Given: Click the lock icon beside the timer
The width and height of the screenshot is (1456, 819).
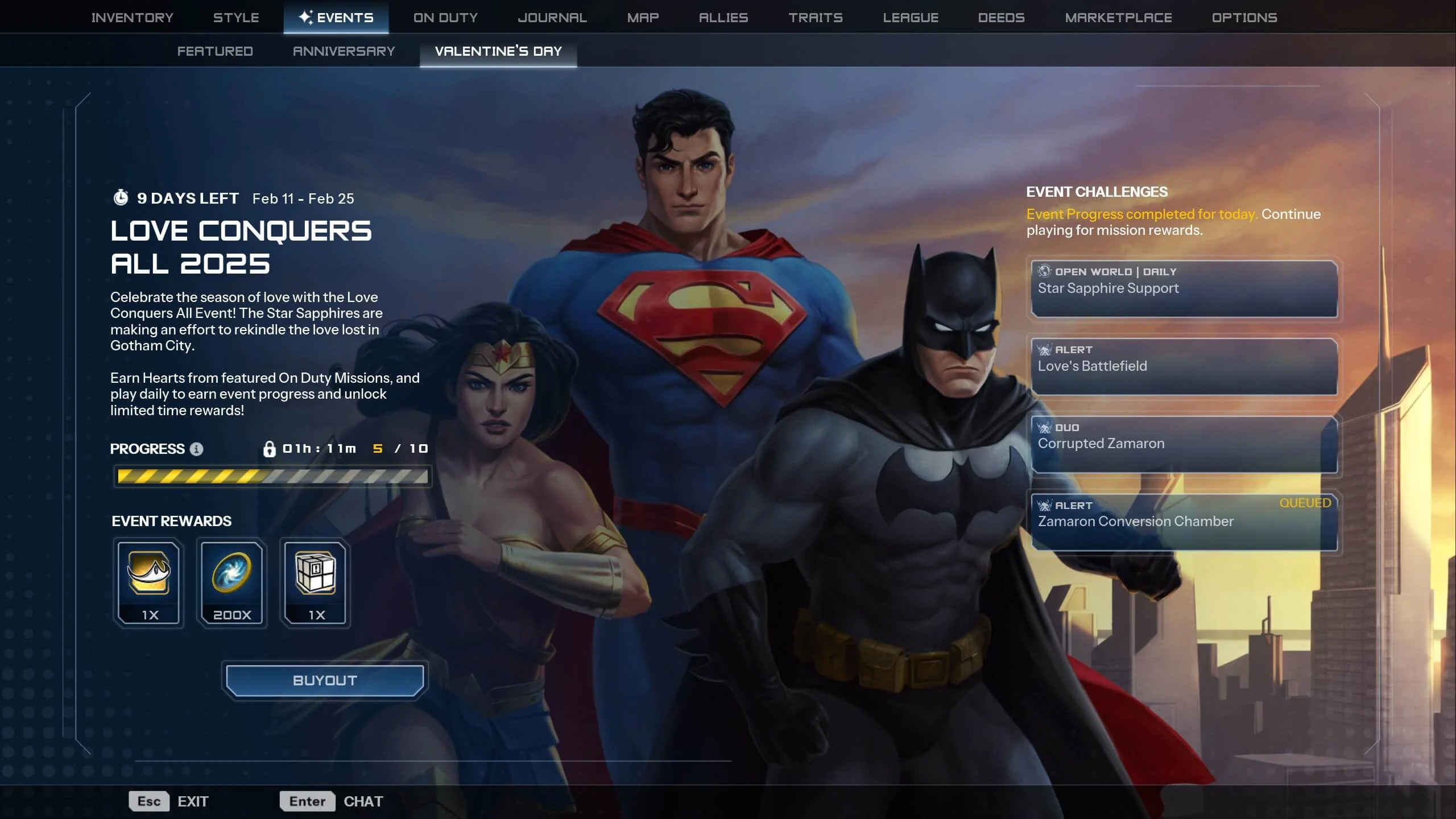Looking at the screenshot, I should 269,449.
